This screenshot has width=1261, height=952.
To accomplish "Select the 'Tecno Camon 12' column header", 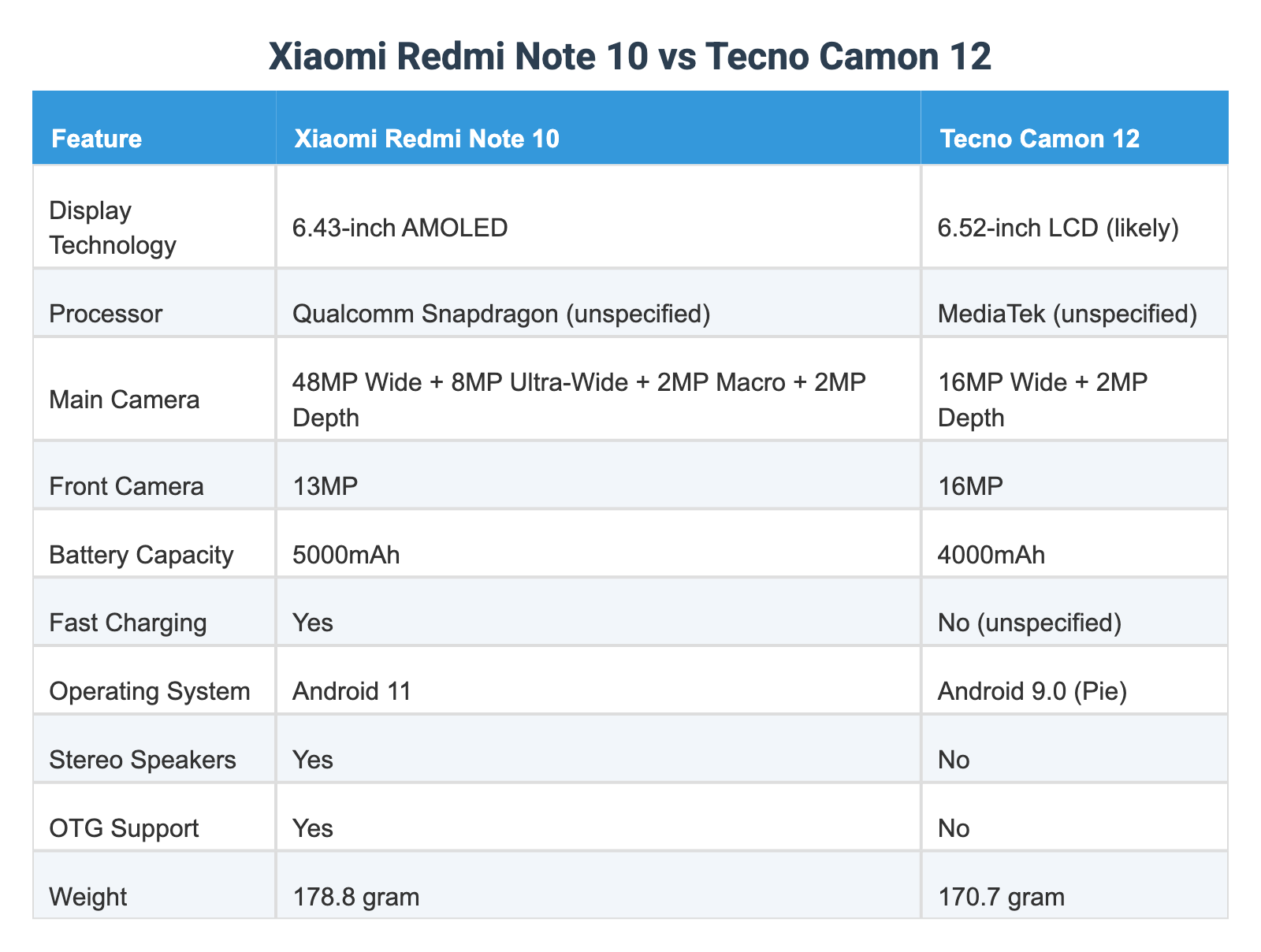I will click(1040, 139).
